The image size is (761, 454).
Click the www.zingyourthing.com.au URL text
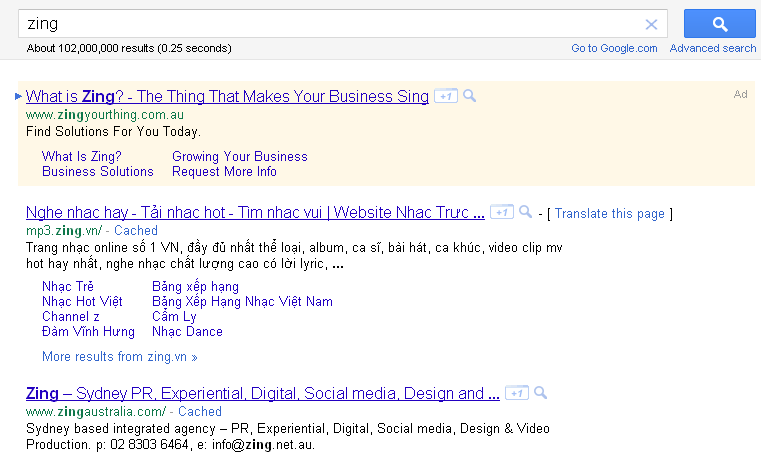[x=105, y=115]
